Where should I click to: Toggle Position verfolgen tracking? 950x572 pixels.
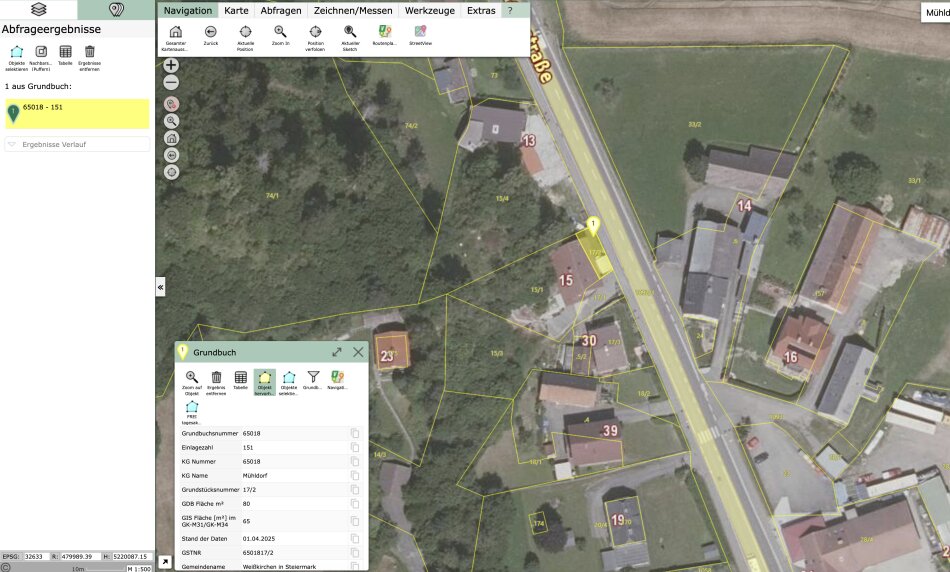315,32
